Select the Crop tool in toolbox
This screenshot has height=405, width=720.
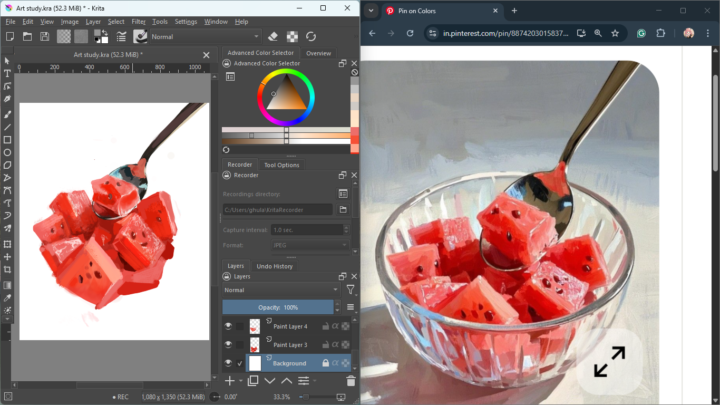[7, 270]
